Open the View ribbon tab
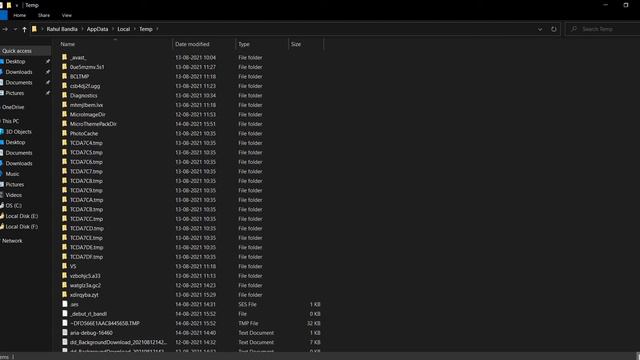This screenshot has width=640, height=360. tap(67, 15)
